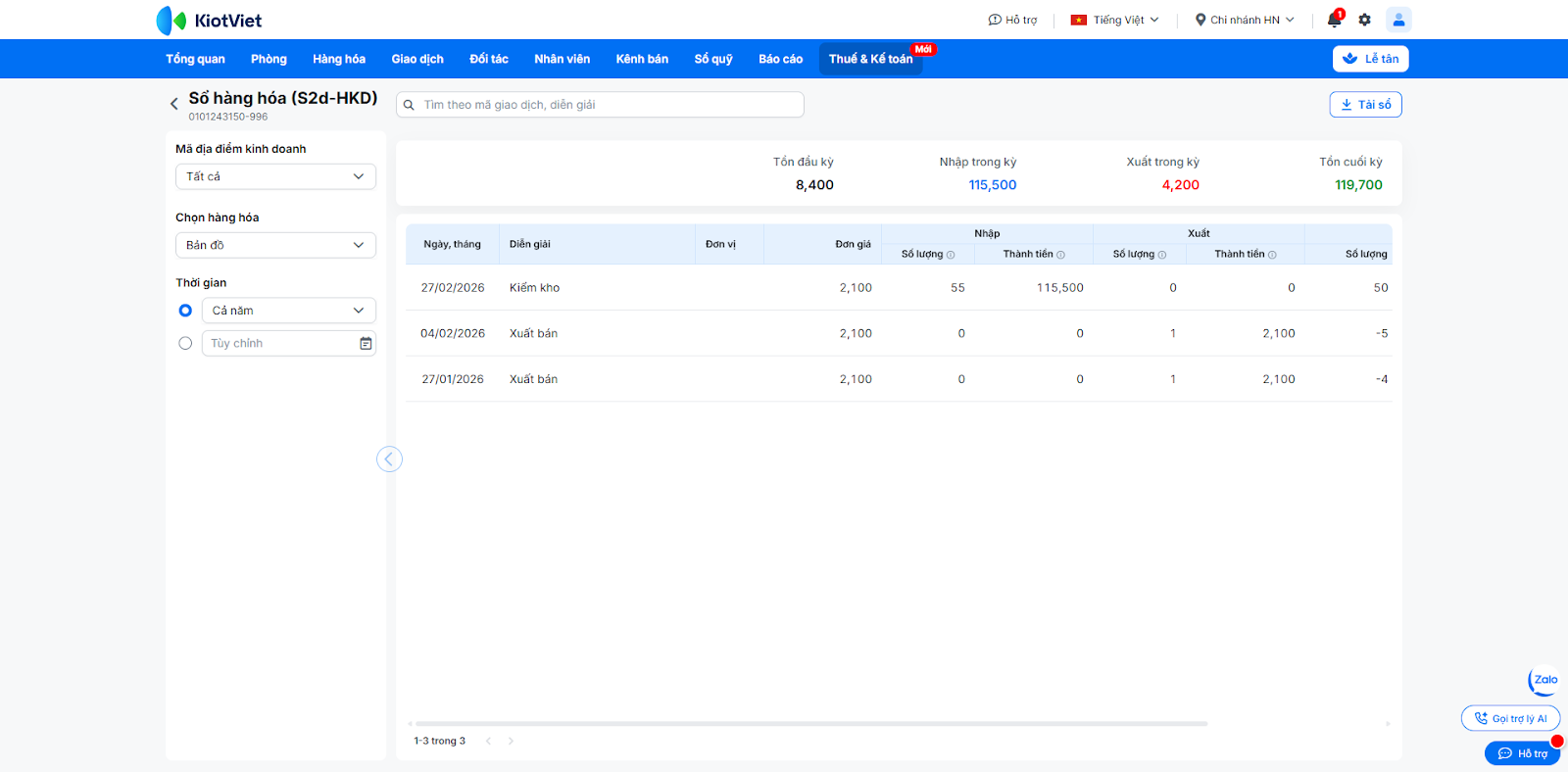This screenshot has width=1568, height=772.
Task: Click the back arrow beside Sổ hàng hóa
Action: [x=174, y=104]
